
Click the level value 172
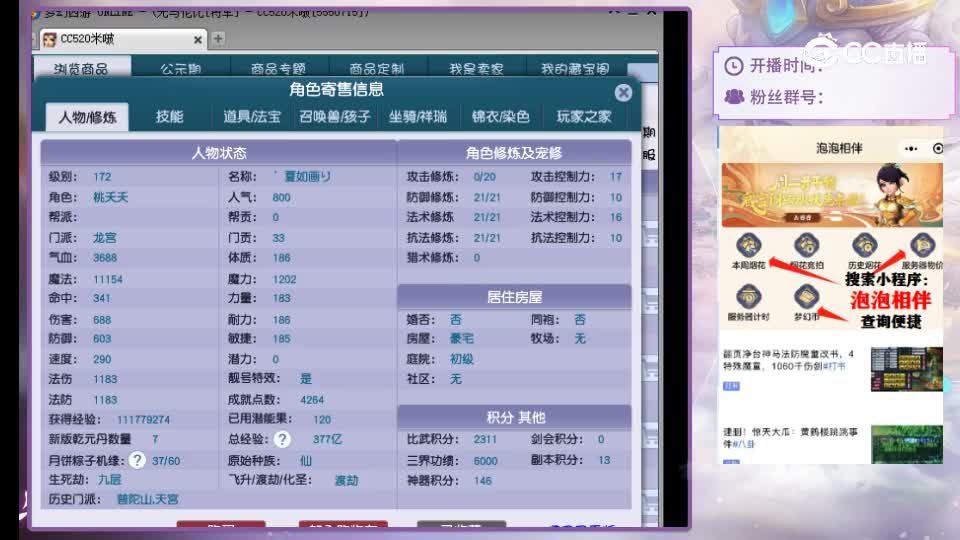pos(102,177)
